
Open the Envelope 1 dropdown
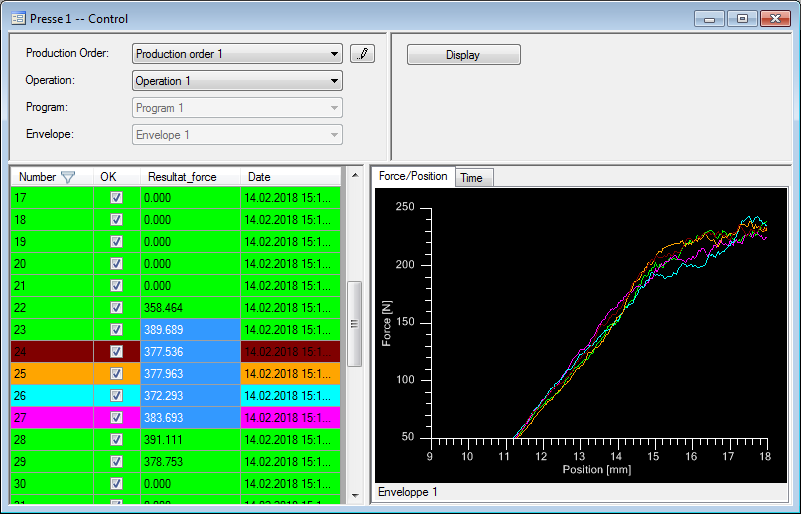pos(237,135)
